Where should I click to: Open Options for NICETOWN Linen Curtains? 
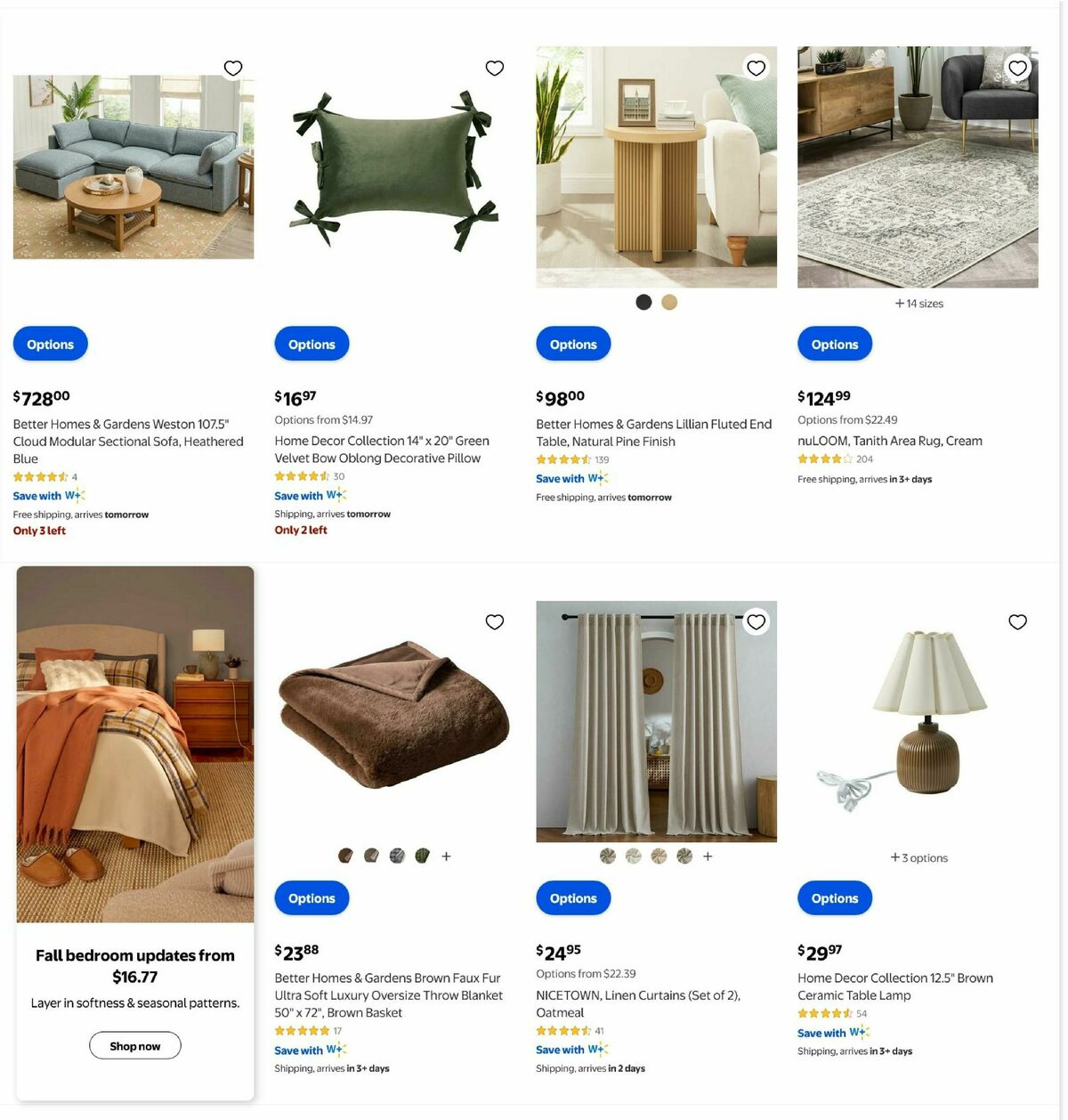click(x=573, y=897)
